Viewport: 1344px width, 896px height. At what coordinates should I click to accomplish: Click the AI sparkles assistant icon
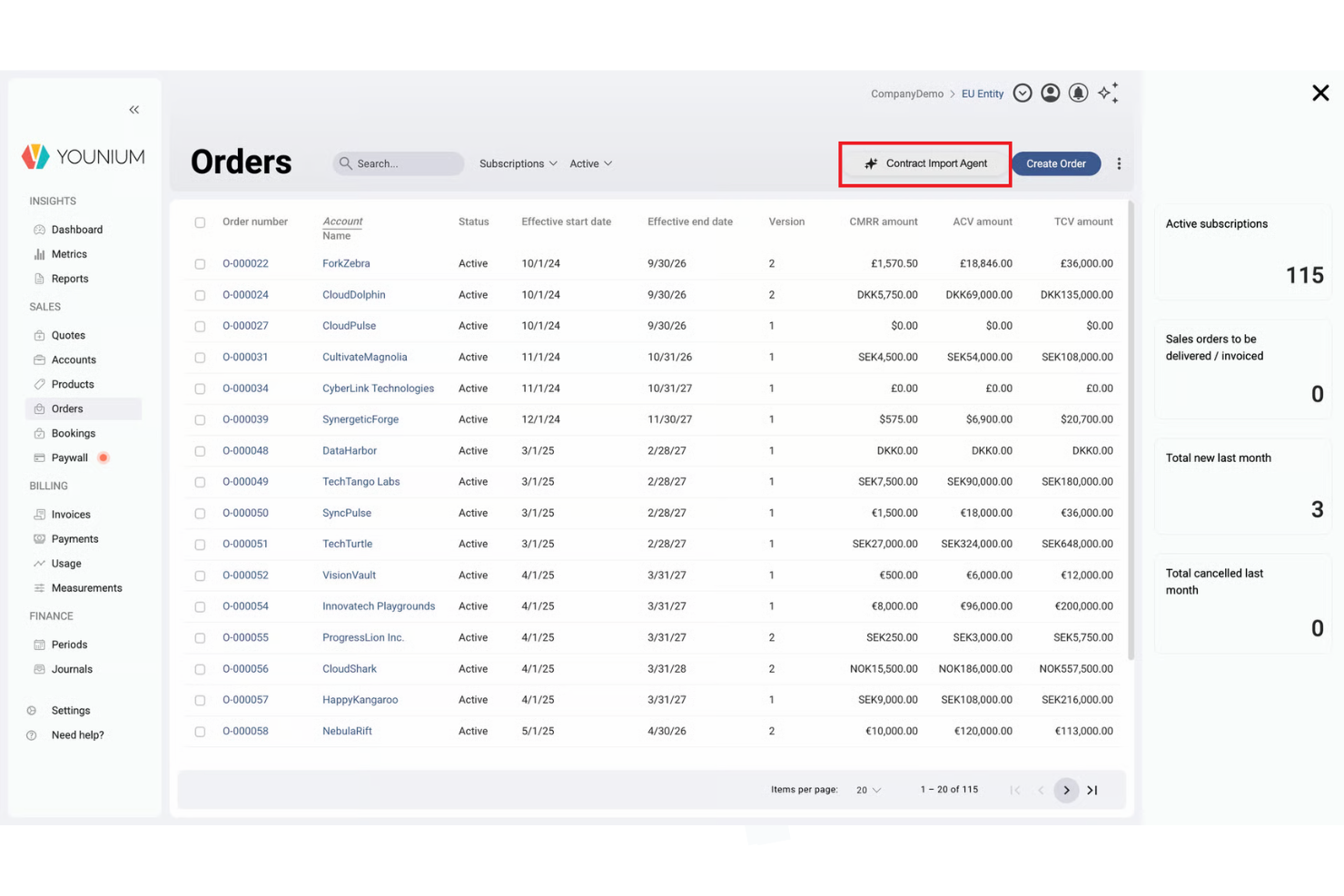1108,93
